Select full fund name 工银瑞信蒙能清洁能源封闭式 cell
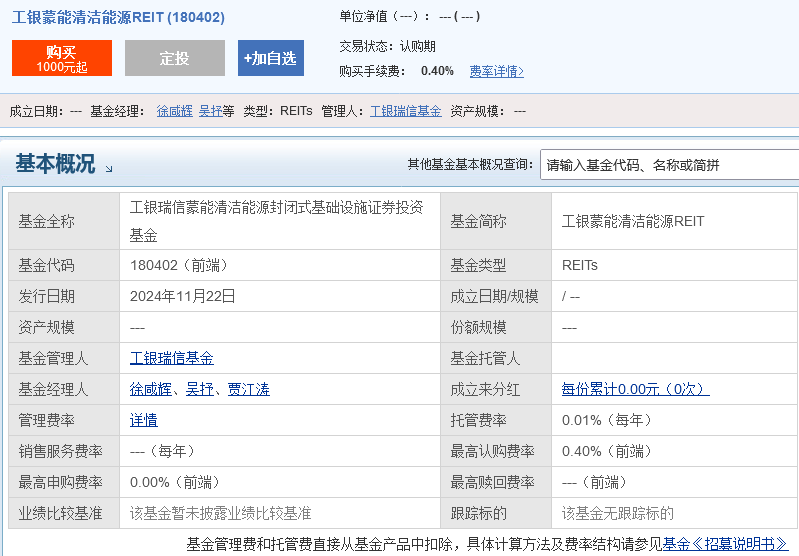The image size is (799, 556). point(280,221)
